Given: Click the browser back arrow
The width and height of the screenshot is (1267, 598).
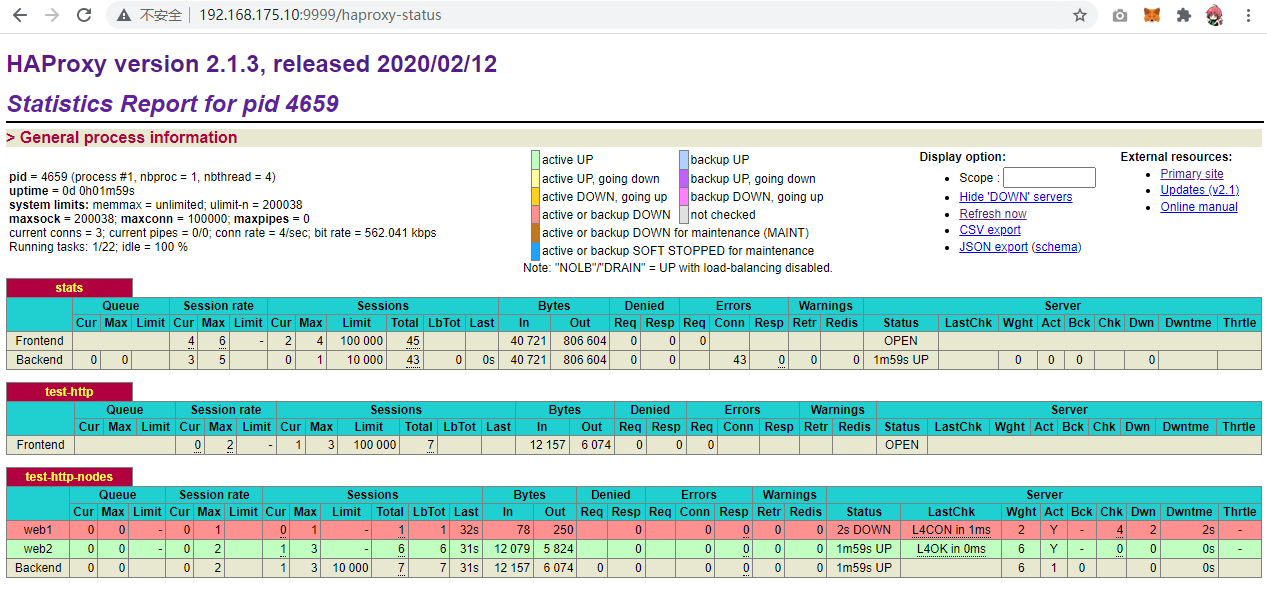Looking at the screenshot, I should pyautogui.click(x=20, y=16).
